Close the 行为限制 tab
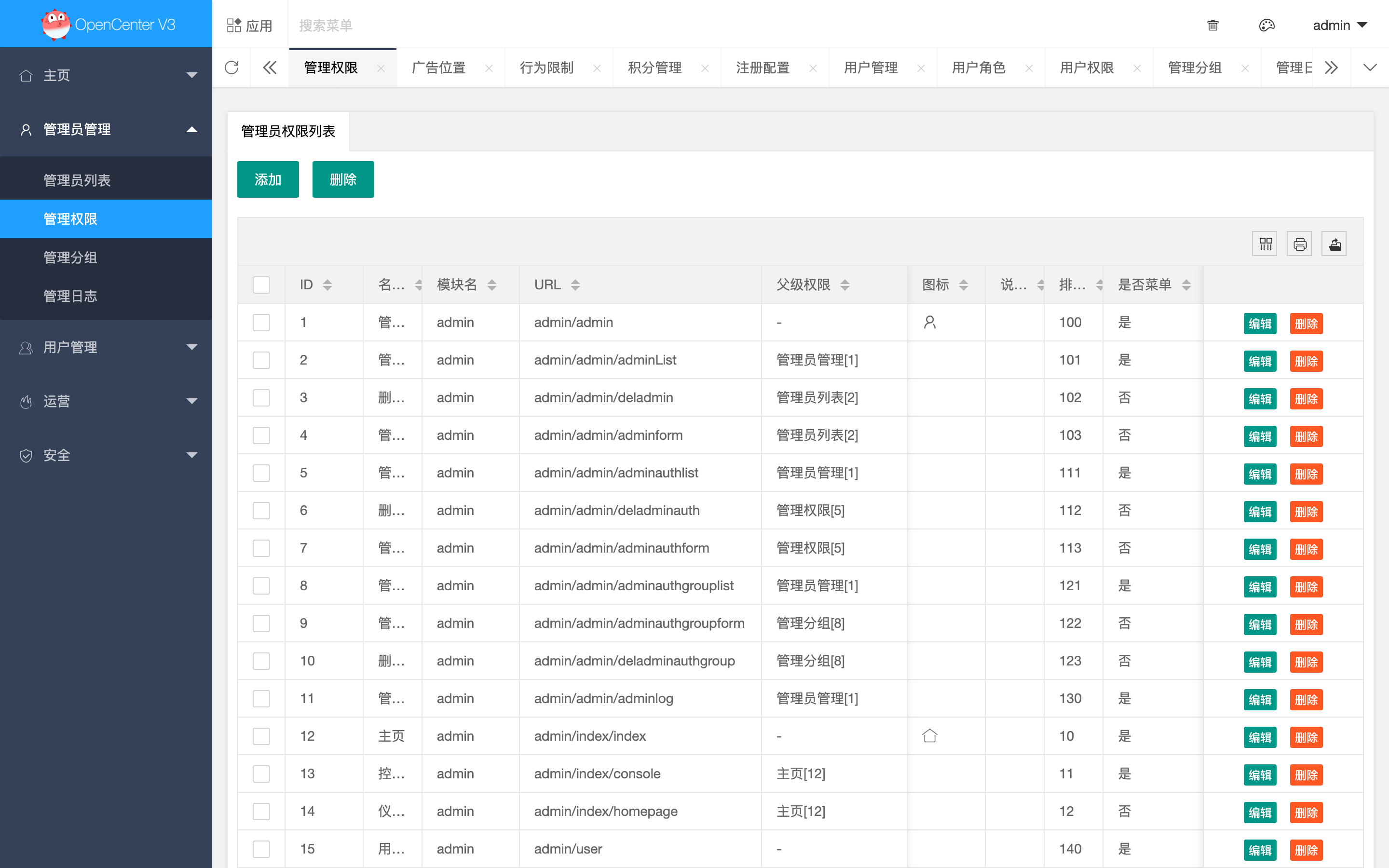 (x=597, y=68)
